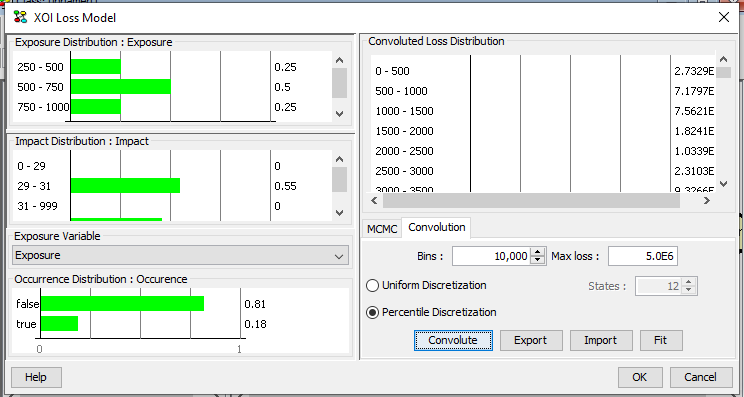
Task: Open the Exposure Variable dropdown
Action: click(x=180, y=255)
